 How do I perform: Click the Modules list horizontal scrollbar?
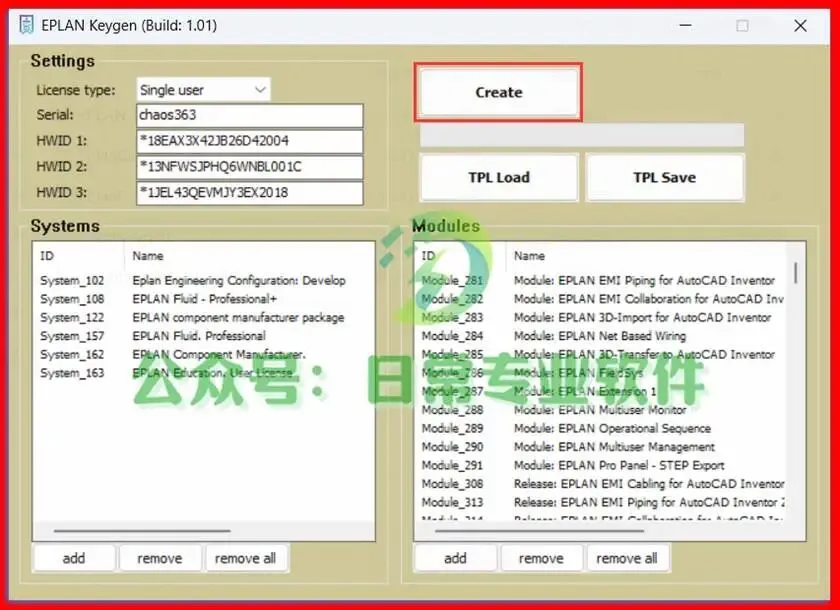coord(539,531)
